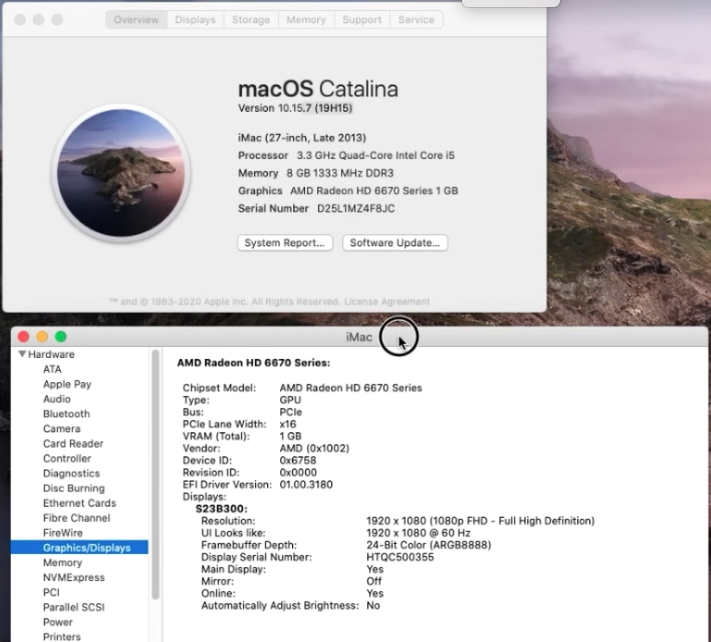The width and height of the screenshot is (711, 642).
Task: Collapse the Hardware tree section
Action: (x=22, y=354)
